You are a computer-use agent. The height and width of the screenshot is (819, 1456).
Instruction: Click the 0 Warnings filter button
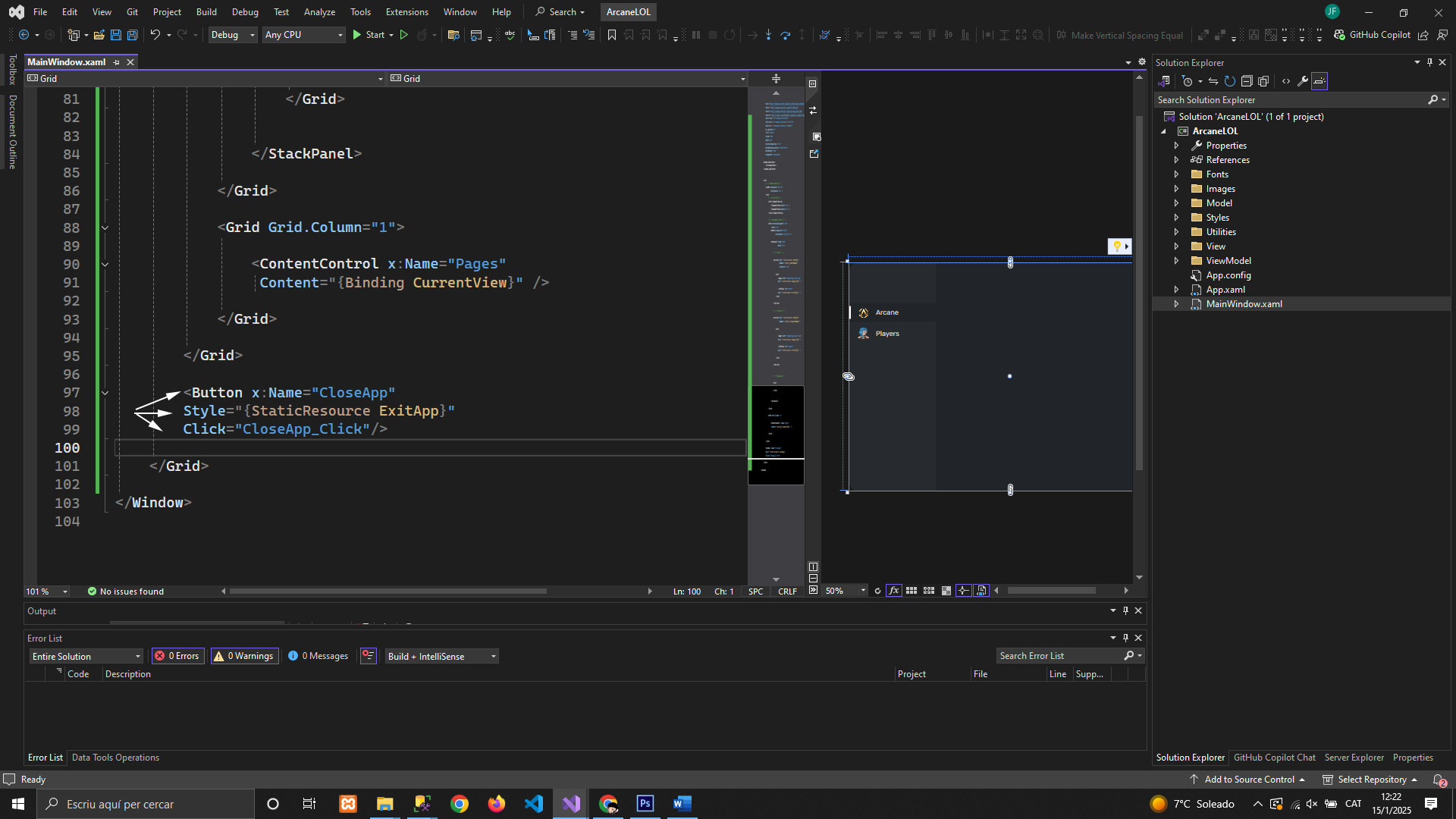pos(245,657)
